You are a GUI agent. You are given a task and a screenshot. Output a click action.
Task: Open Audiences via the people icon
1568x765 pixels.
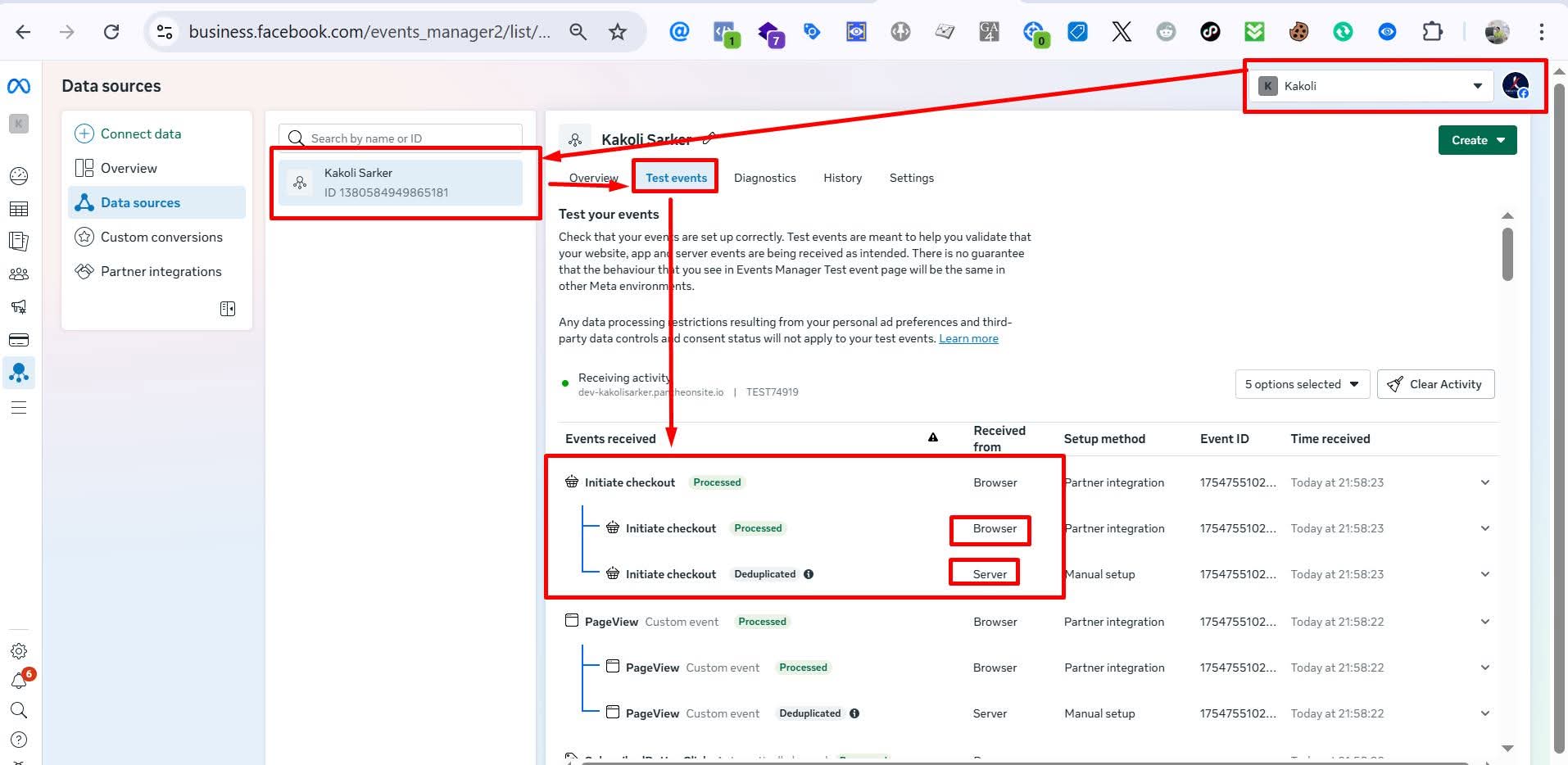tap(19, 274)
